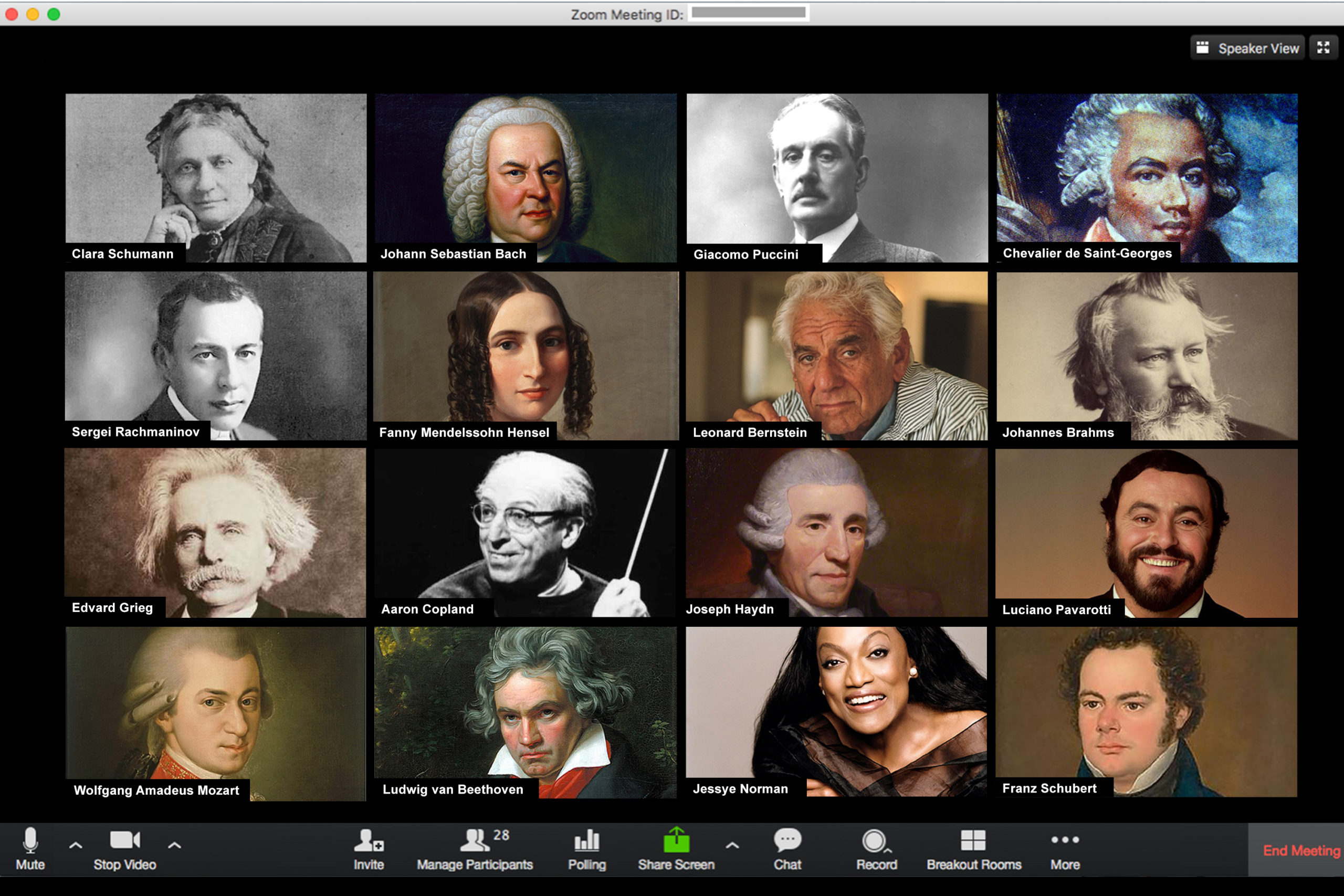Click the yellow minimize window button
The width and height of the screenshot is (1344, 896).
(x=33, y=14)
